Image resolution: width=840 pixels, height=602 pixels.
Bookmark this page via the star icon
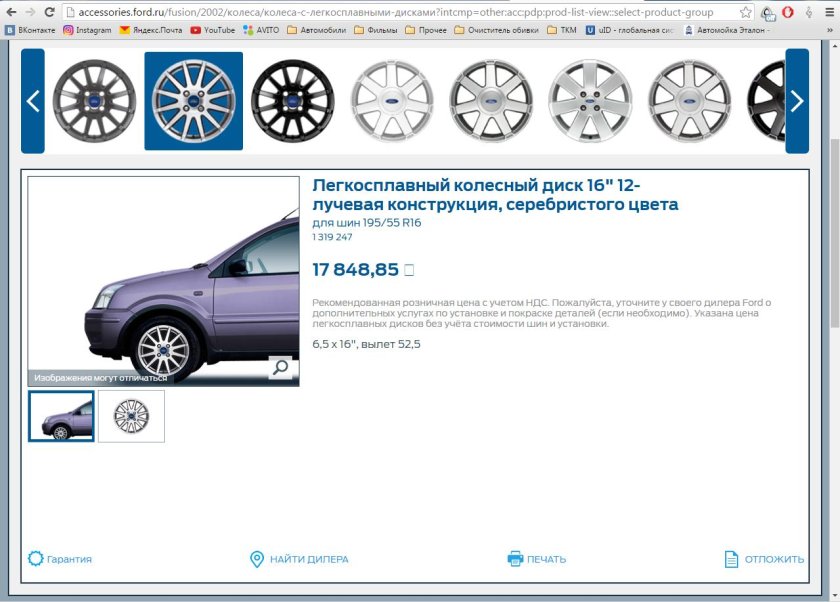(x=747, y=14)
